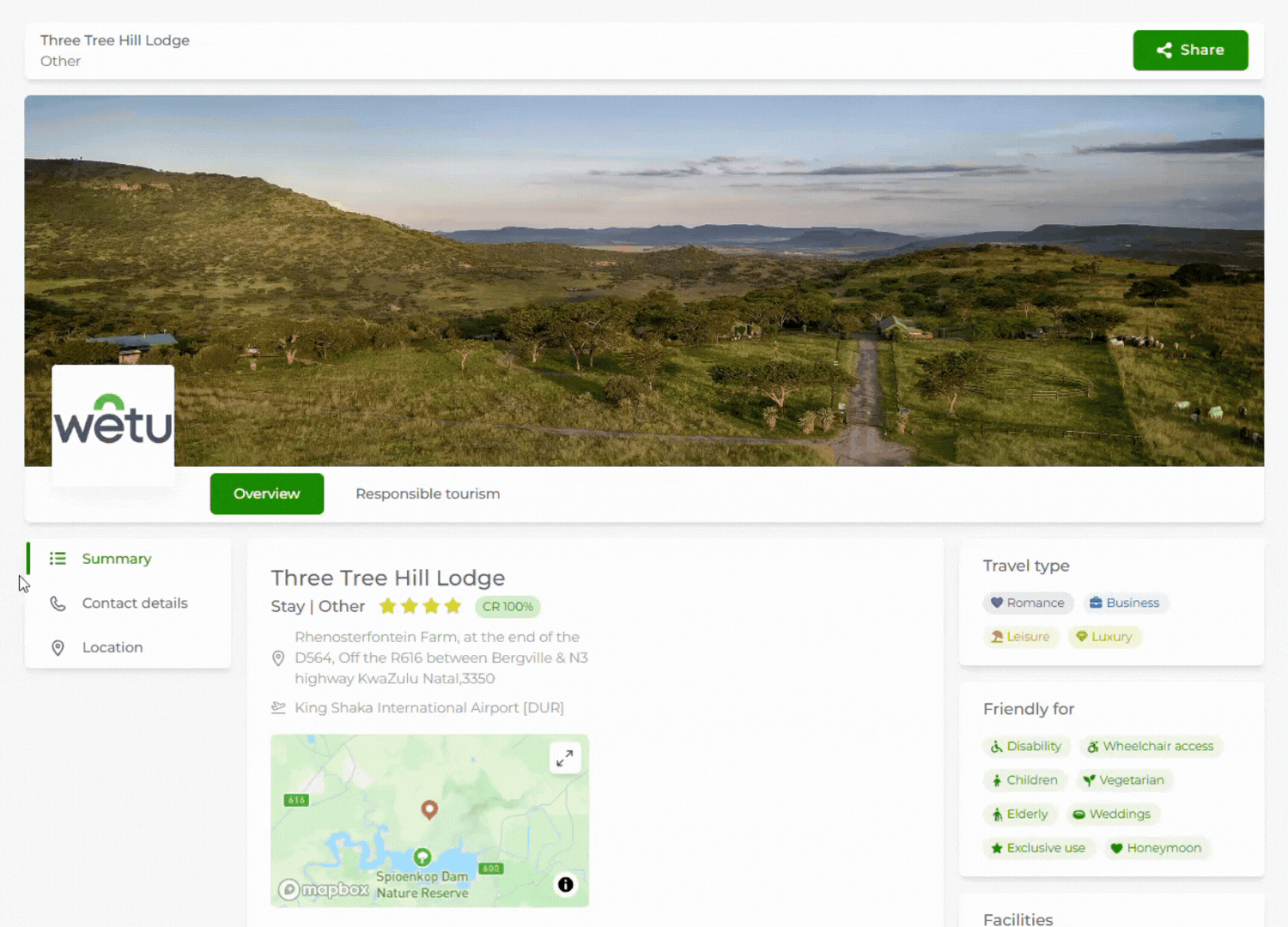
Task: Click the Weddings tag
Action: click(x=1112, y=815)
